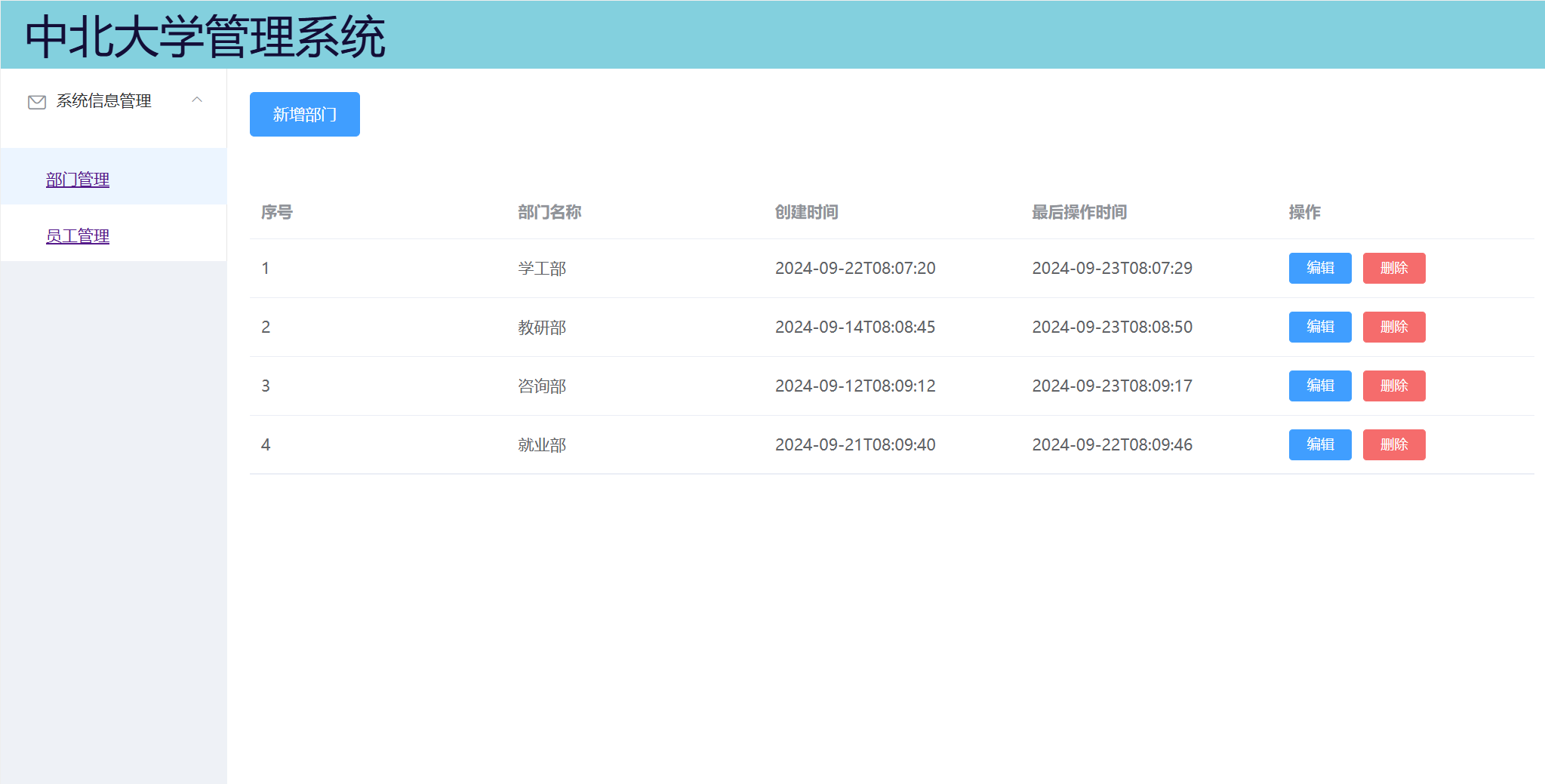This screenshot has height=784, width=1545.
Task: Select the 最后操作时间 column header
Action: (1079, 213)
